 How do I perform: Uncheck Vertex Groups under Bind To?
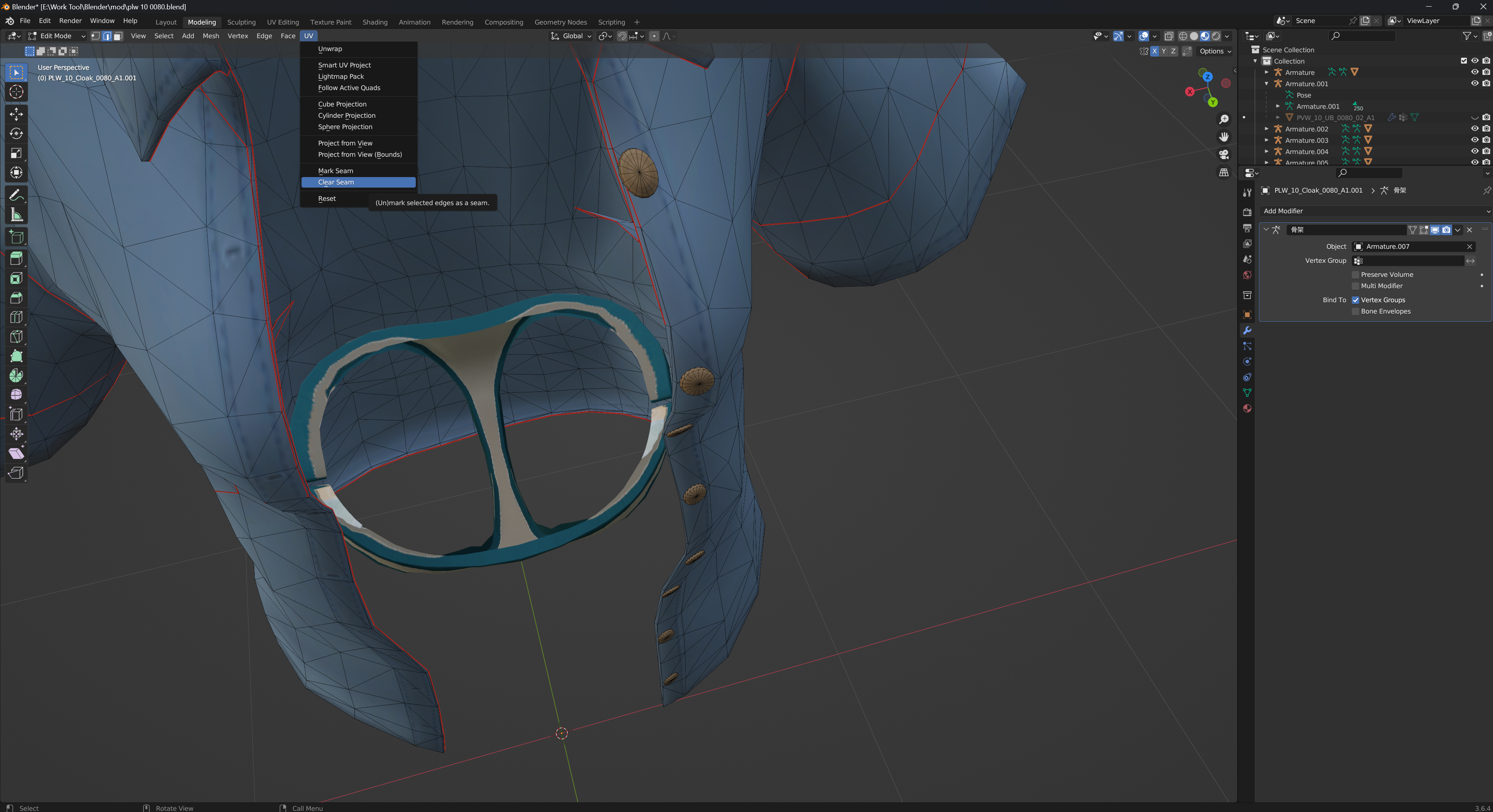(x=1356, y=300)
